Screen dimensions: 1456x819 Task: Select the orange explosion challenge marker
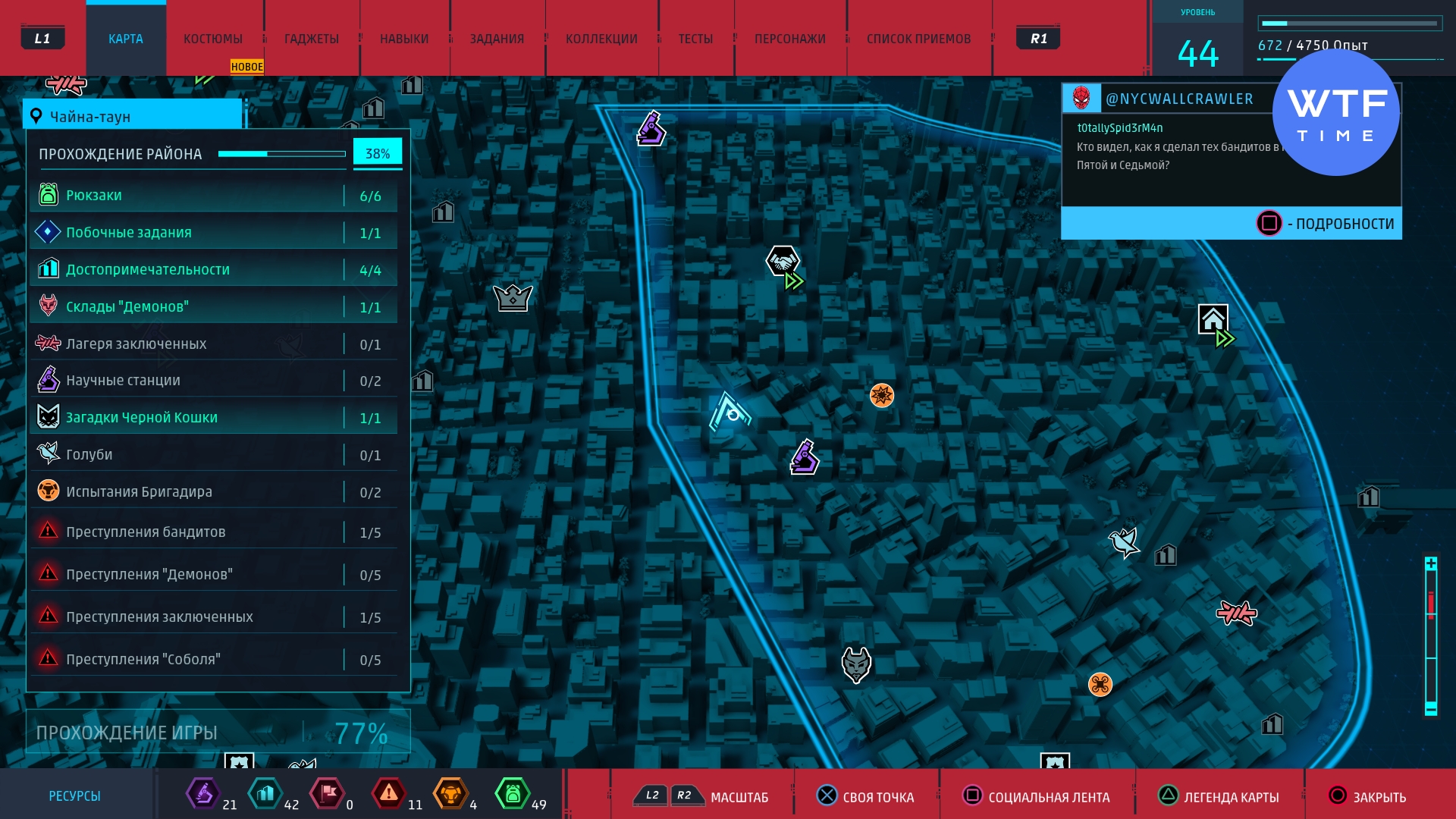pyautogui.click(x=881, y=395)
